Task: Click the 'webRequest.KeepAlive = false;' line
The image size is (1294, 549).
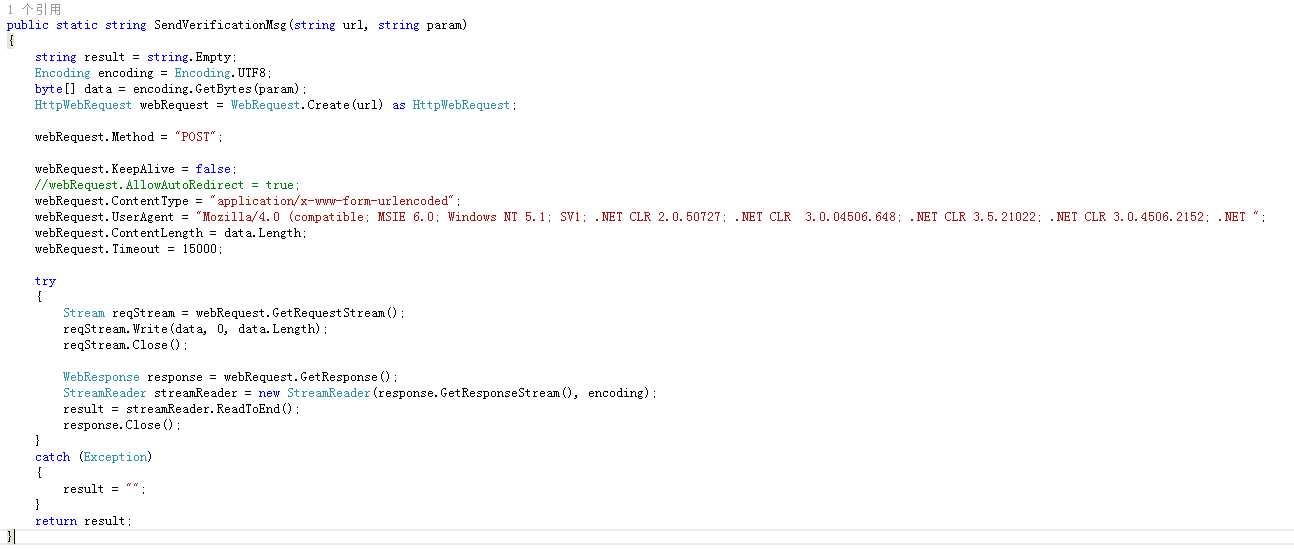Action: 135,169
